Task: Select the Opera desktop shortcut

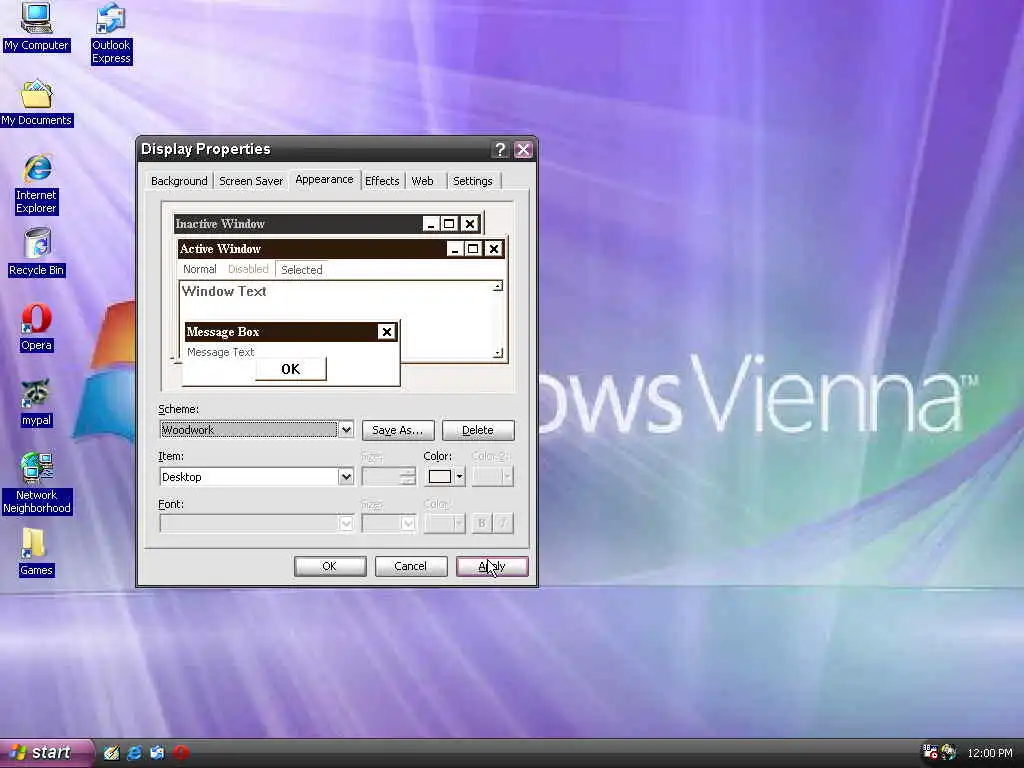Action: [37, 328]
